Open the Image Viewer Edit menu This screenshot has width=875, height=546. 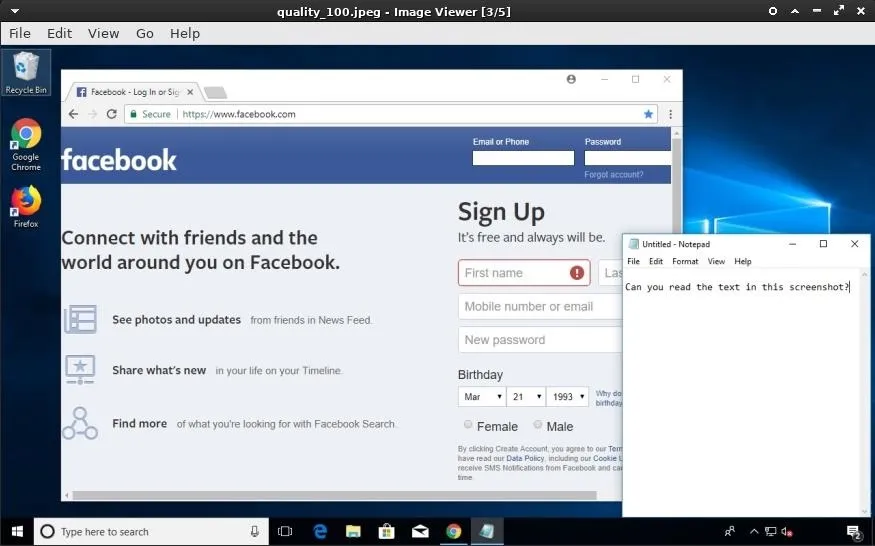pyautogui.click(x=59, y=33)
